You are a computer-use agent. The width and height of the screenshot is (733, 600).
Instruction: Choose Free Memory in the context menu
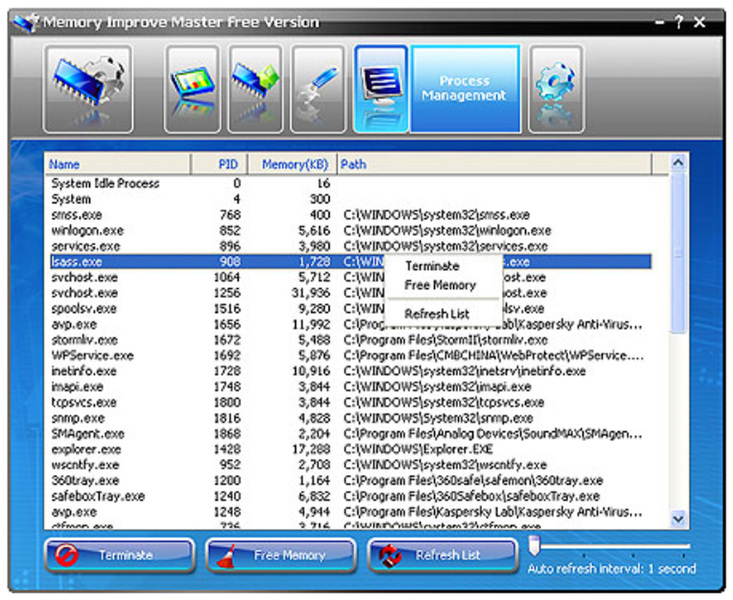pyautogui.click(x=440, y=285)
